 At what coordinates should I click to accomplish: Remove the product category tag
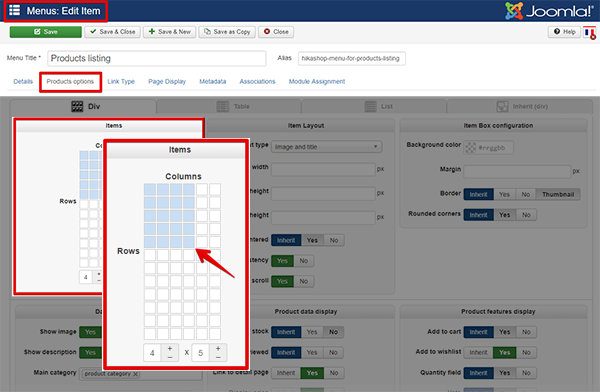pyautogui.click(x=135, y=374)
